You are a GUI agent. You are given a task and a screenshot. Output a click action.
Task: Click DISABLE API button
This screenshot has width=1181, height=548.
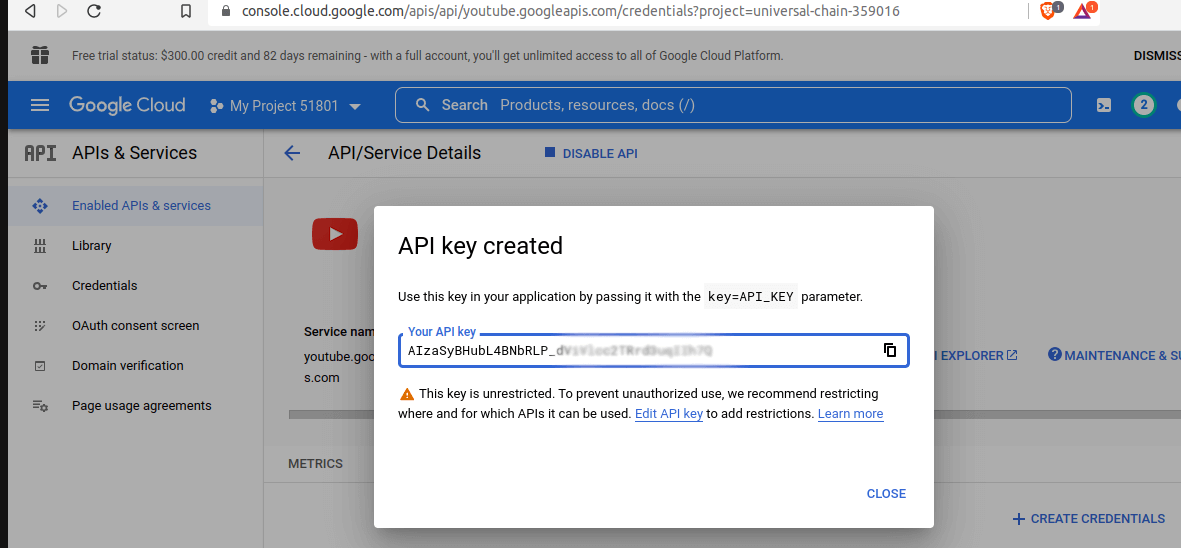(x=591, y=154)
